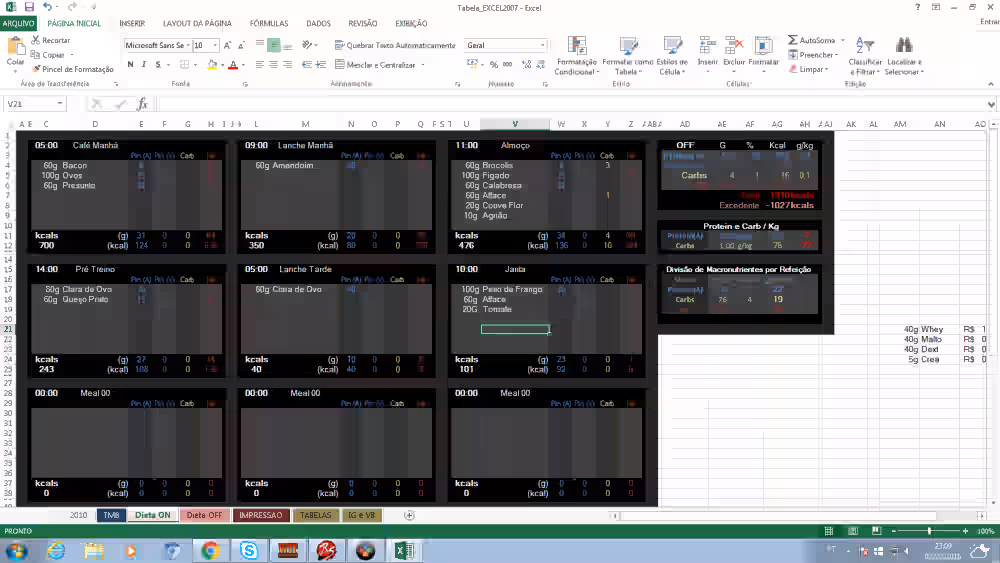Switch to INSERIR ribbon tab

click(x=132, y=23)
